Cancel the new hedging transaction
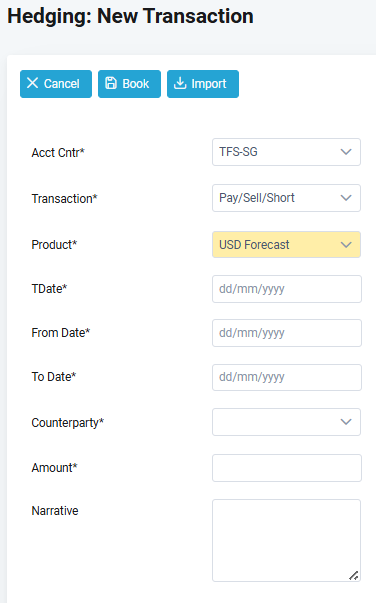Viewport: 376px width, 603px height. (56, 84)
